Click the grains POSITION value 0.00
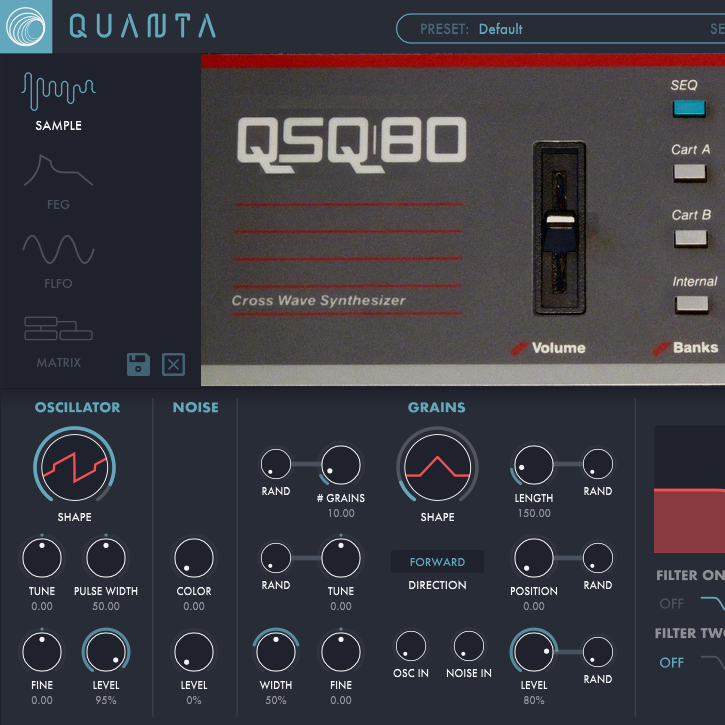This screenshot has width=725, height=725. (534, 606)
